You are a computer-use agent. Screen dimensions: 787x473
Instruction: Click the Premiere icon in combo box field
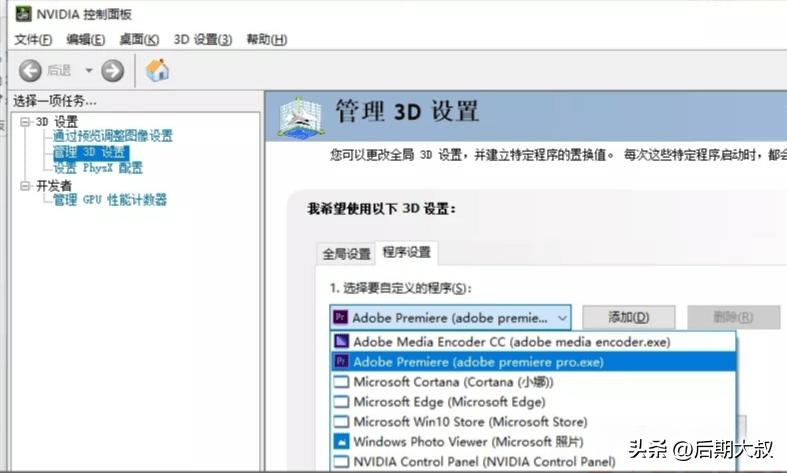pyautogui.click(x=340, y=317)
